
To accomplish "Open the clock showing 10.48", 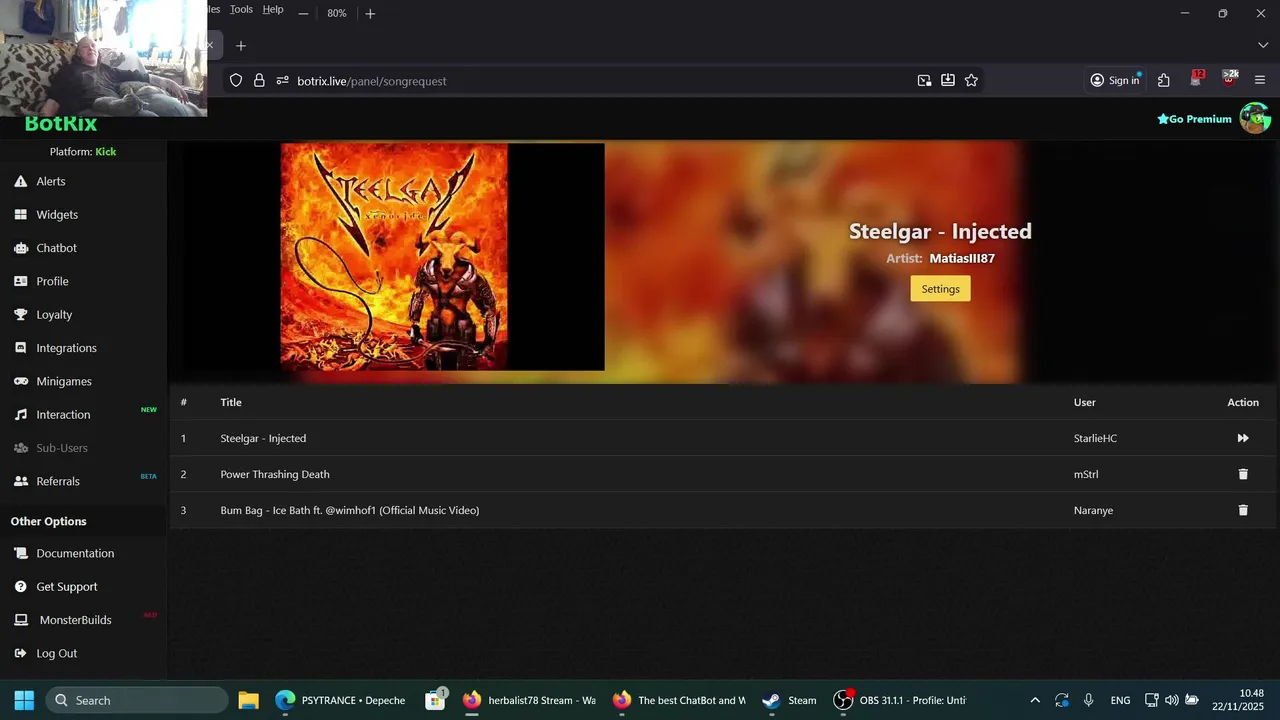I will coord(1240,700).
